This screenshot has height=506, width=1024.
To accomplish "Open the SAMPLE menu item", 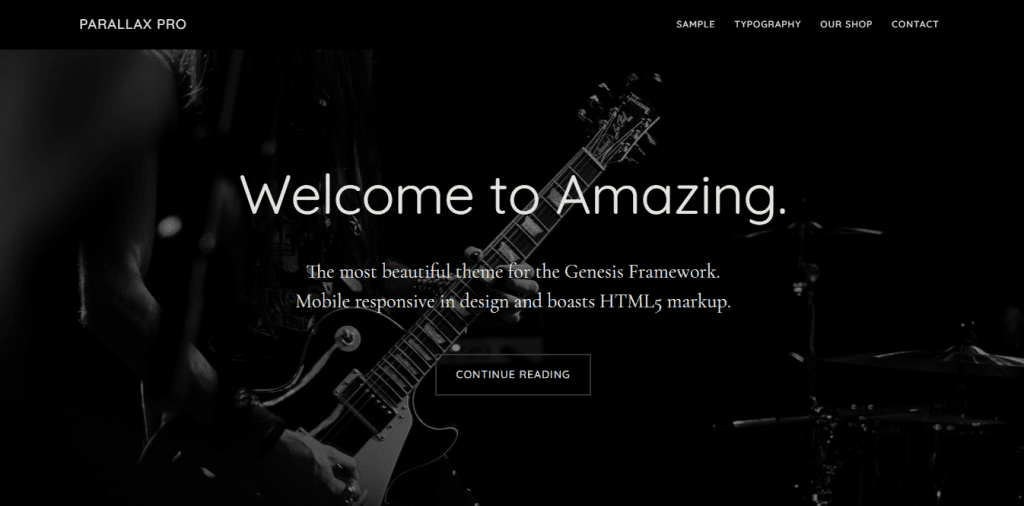I will click(x=695, y=24).
